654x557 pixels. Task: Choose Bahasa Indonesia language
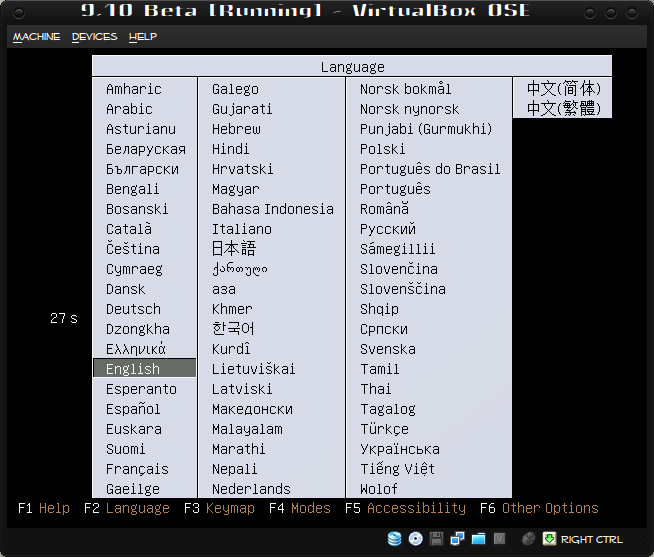tap(273, 209)
